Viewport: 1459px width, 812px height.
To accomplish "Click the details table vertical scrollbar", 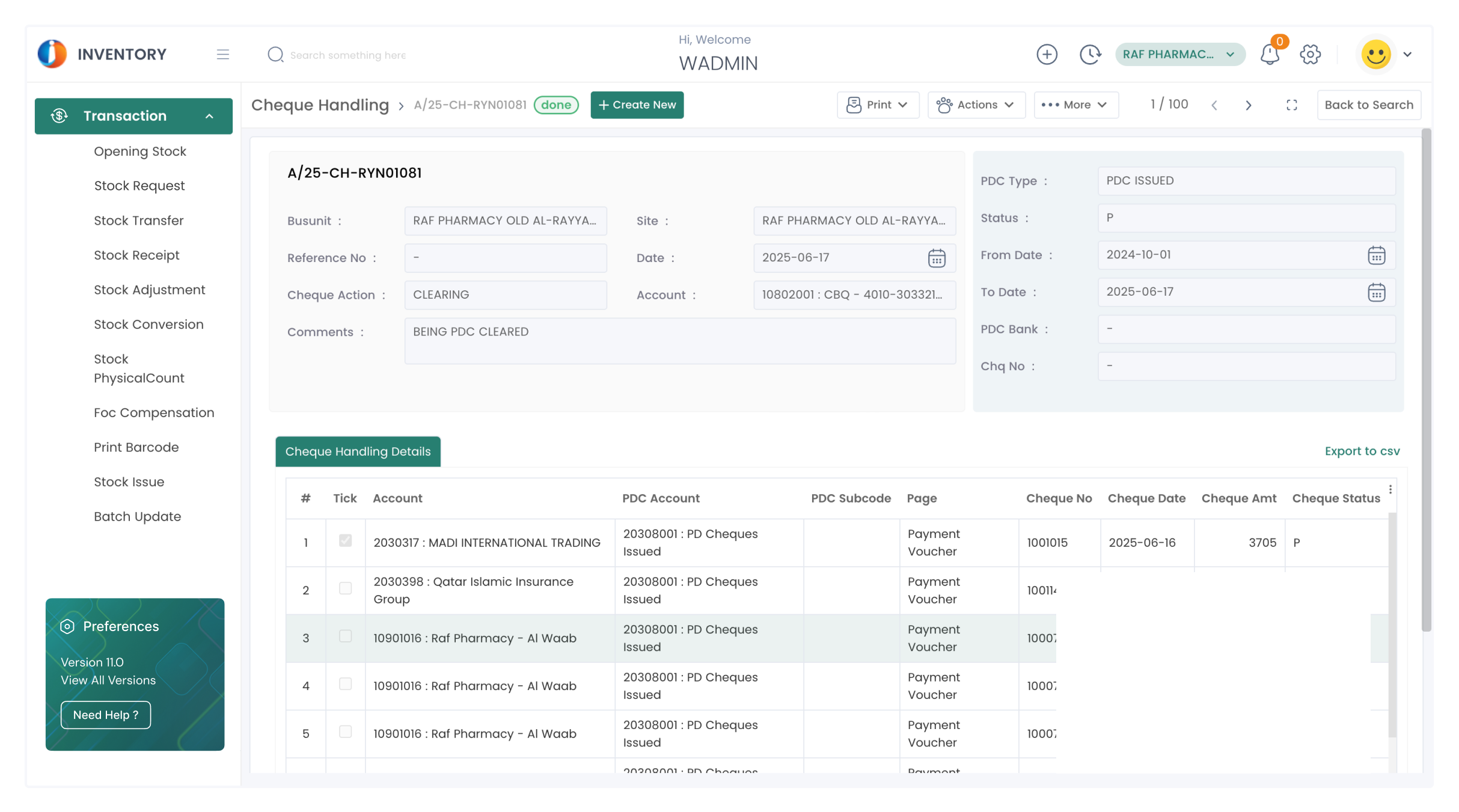I will click(1392, 625).
